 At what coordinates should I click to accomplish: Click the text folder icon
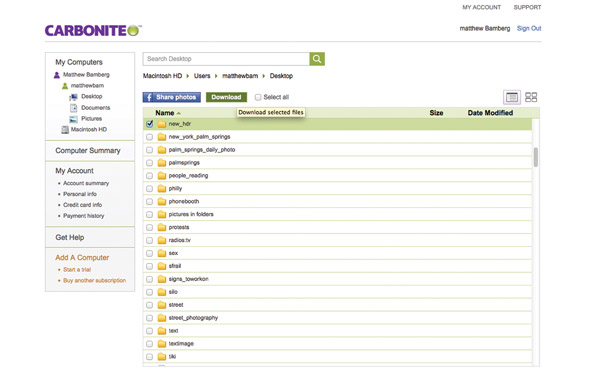162,331
